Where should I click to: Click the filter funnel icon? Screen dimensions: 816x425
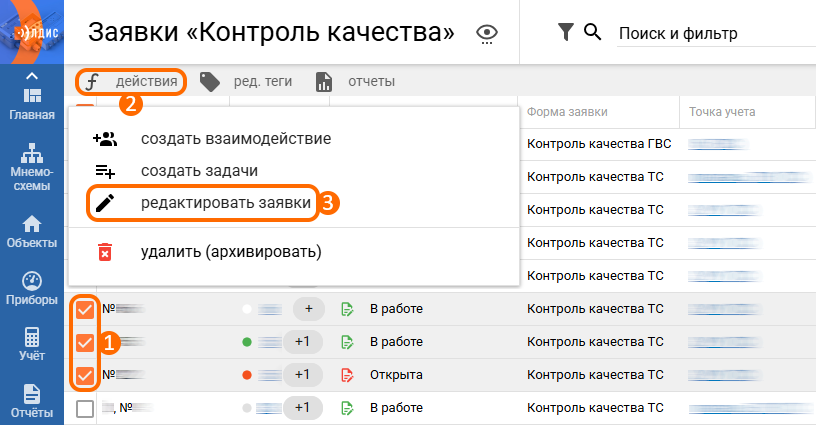pyautogui.click(x=566, y=33)
